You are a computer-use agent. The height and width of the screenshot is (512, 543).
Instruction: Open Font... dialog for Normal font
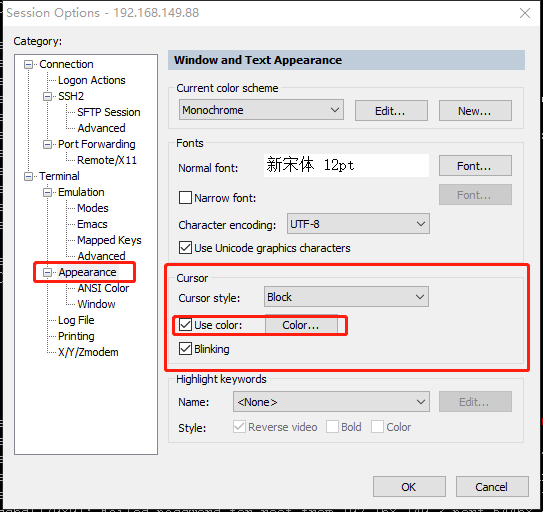pos(475,166)
